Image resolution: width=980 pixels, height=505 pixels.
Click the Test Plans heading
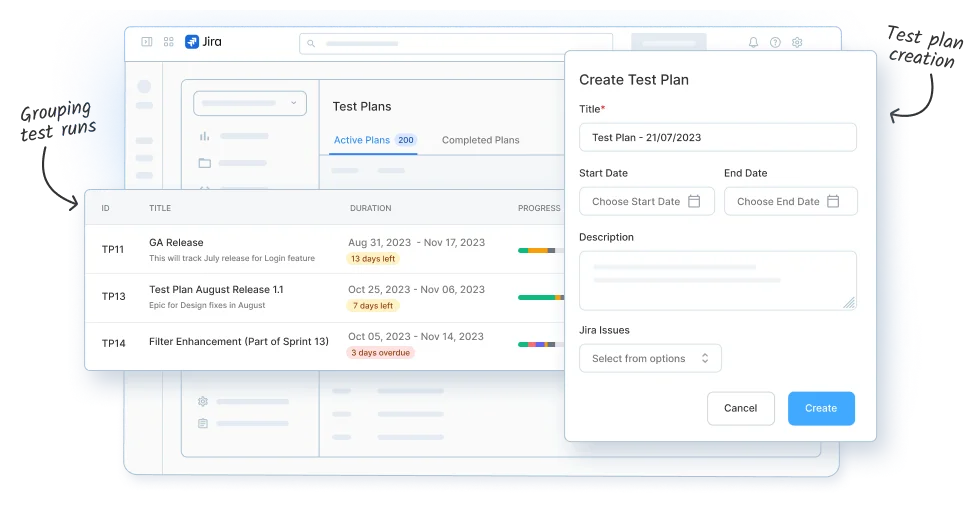(x=362, y=106)
